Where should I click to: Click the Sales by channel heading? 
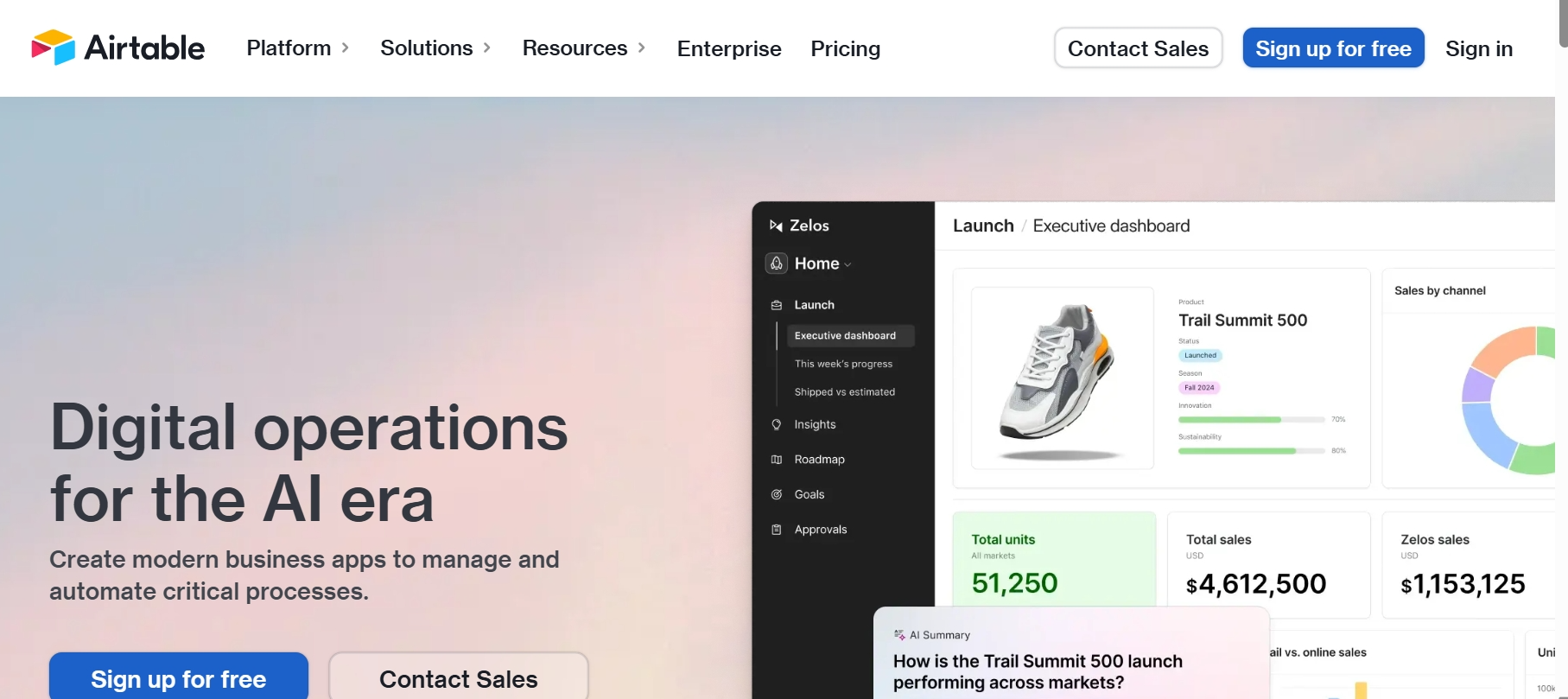pos(1439,290)
